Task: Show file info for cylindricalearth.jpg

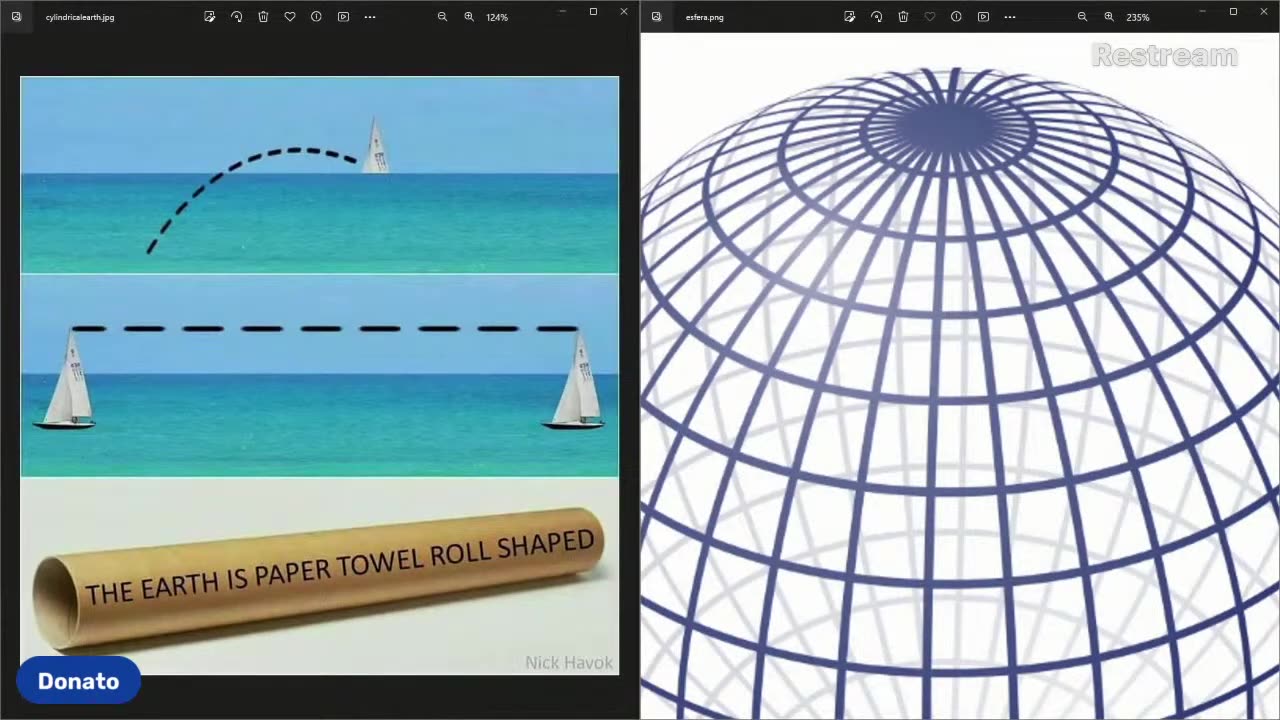Action: coord(316,17)
